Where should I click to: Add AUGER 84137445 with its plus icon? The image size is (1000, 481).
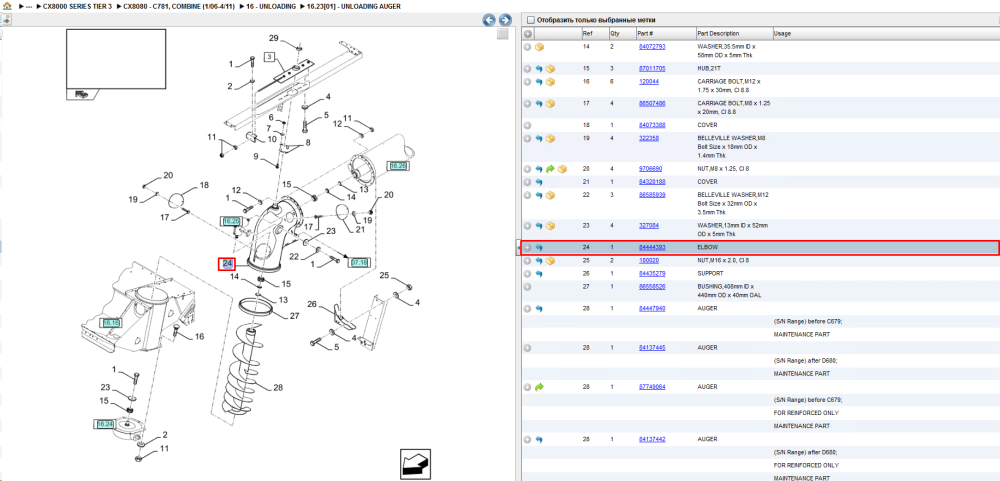pyautogui.click(x=527, y=348)
